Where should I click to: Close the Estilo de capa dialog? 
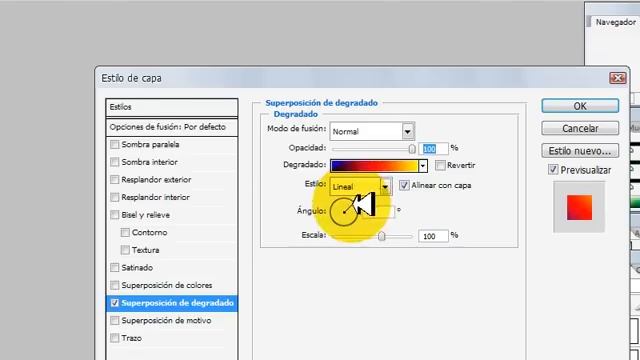tap(617, 78)
